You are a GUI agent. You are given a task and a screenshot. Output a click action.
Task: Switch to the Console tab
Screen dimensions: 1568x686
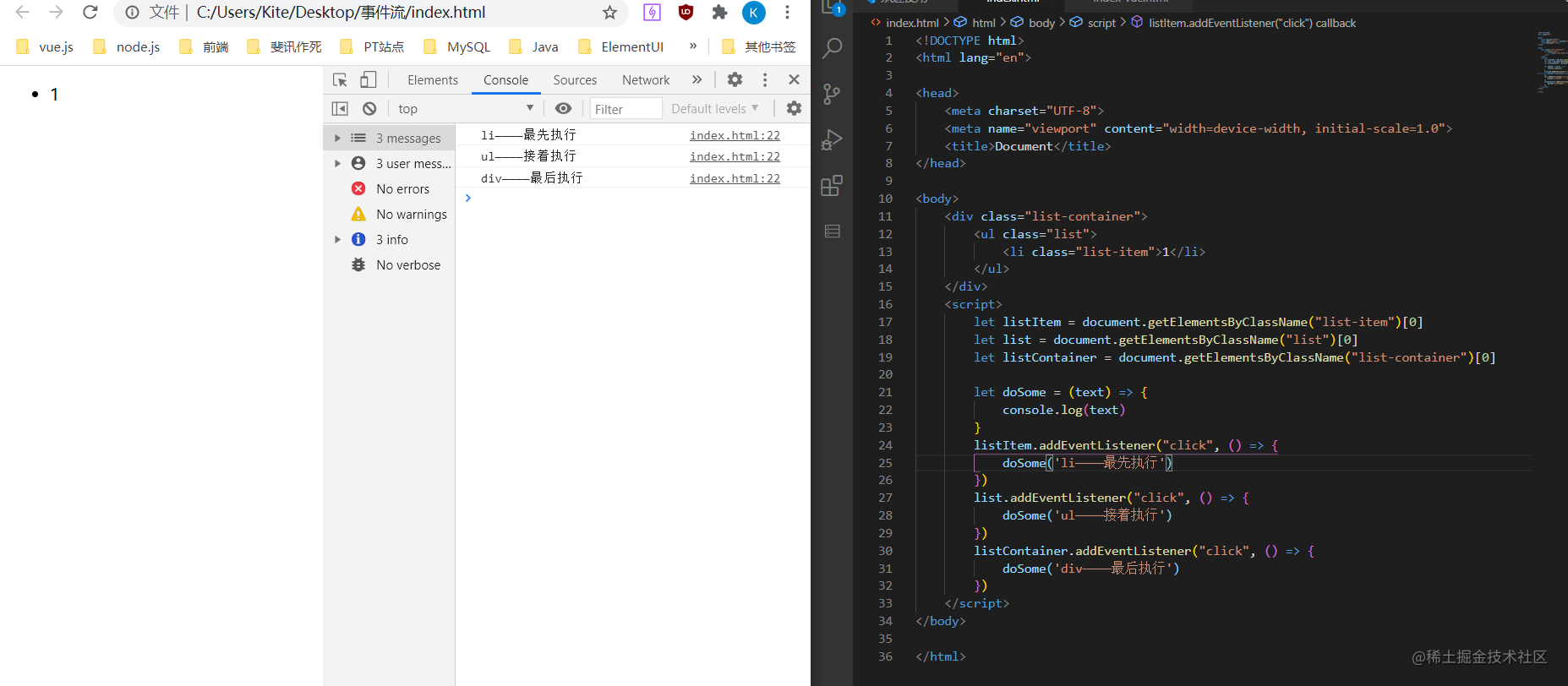(x=505, y=79)
